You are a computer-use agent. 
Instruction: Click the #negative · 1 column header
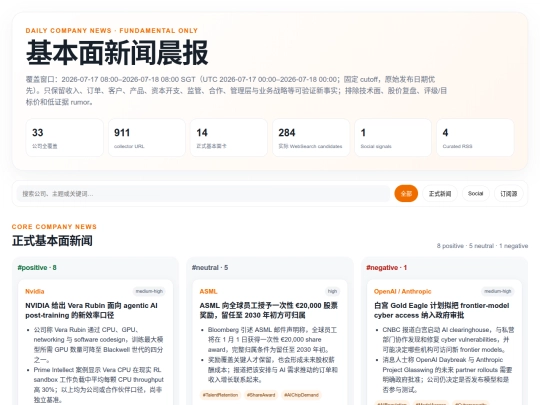coord(386,268)
